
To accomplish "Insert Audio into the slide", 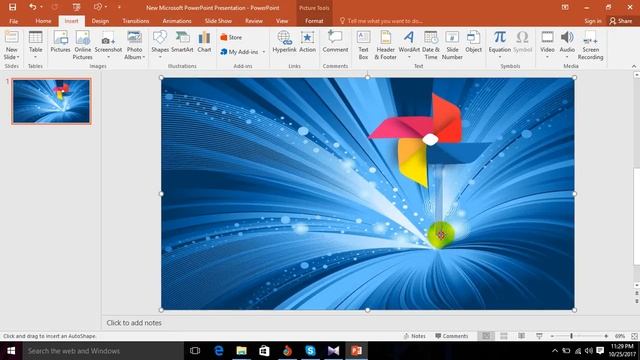I will coord(567,45).
